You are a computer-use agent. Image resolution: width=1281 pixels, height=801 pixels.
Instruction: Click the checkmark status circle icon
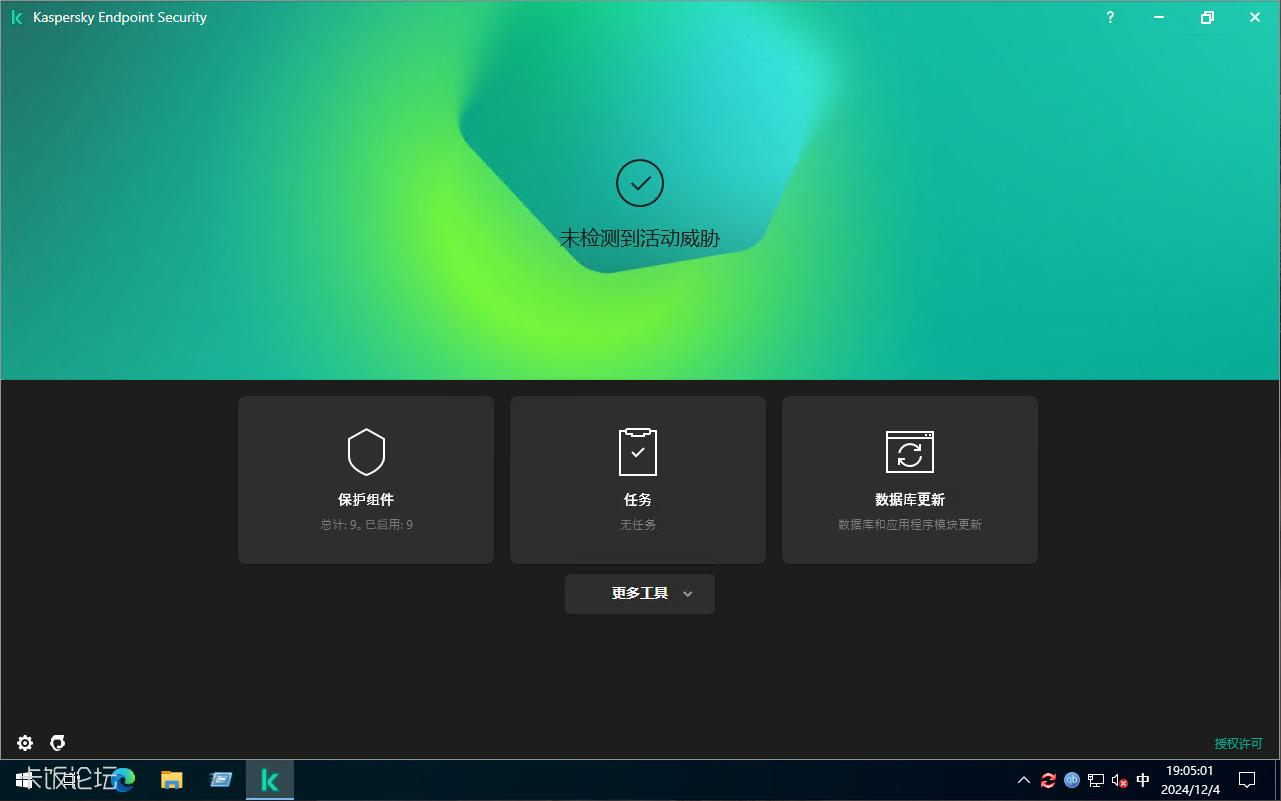pos(640,183)
